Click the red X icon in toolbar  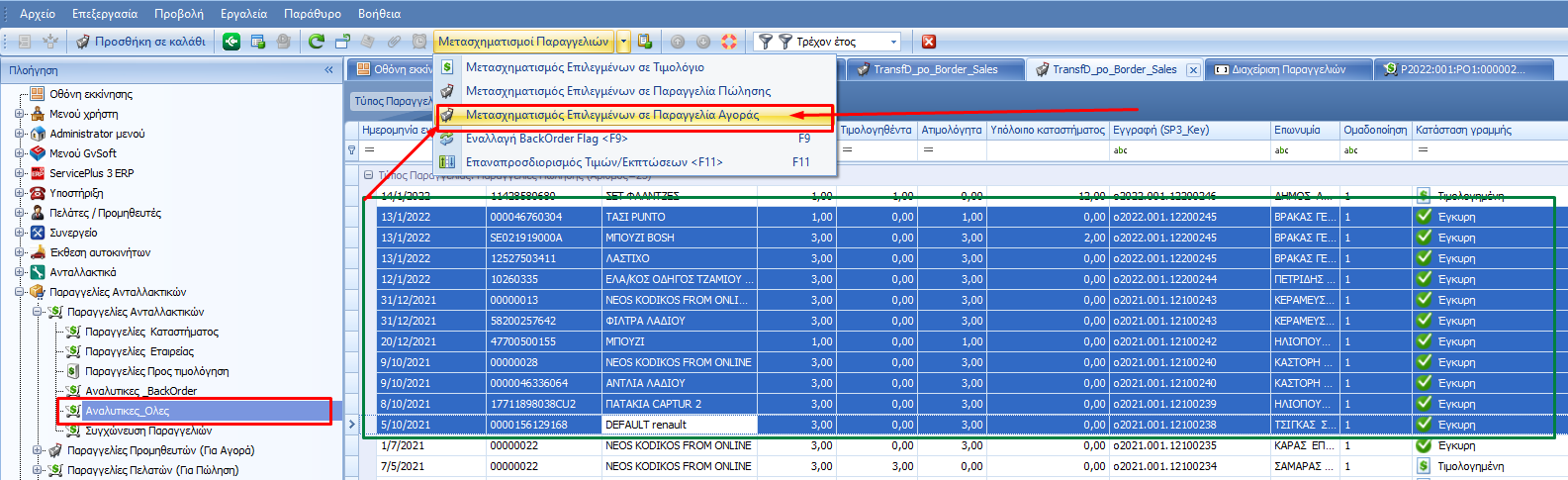[929, 42]
